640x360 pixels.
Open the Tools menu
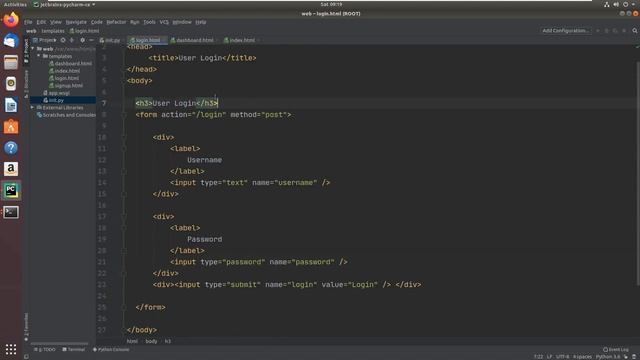pos(149,22)
